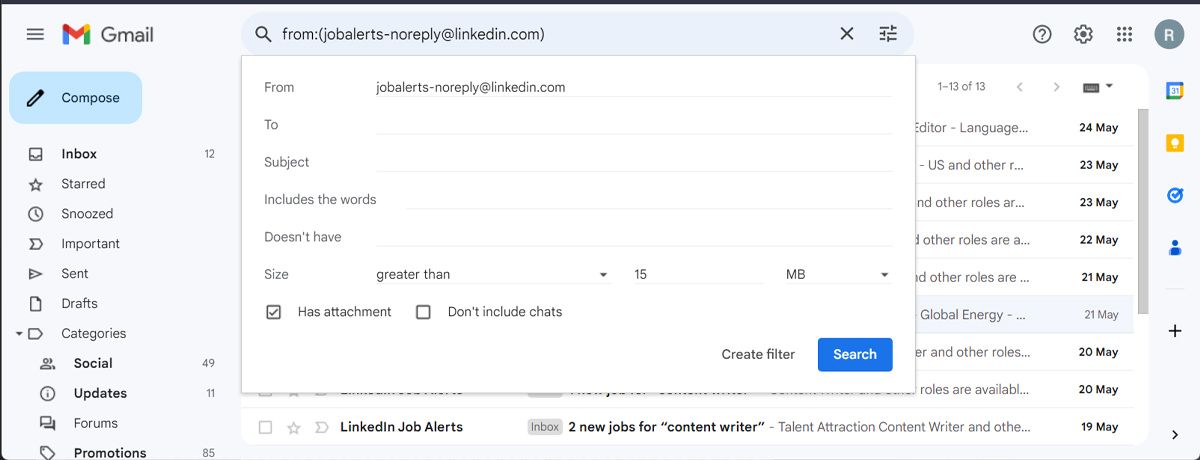Open Google Keep side panel
1200x460 pixels.
(1175, 143)
